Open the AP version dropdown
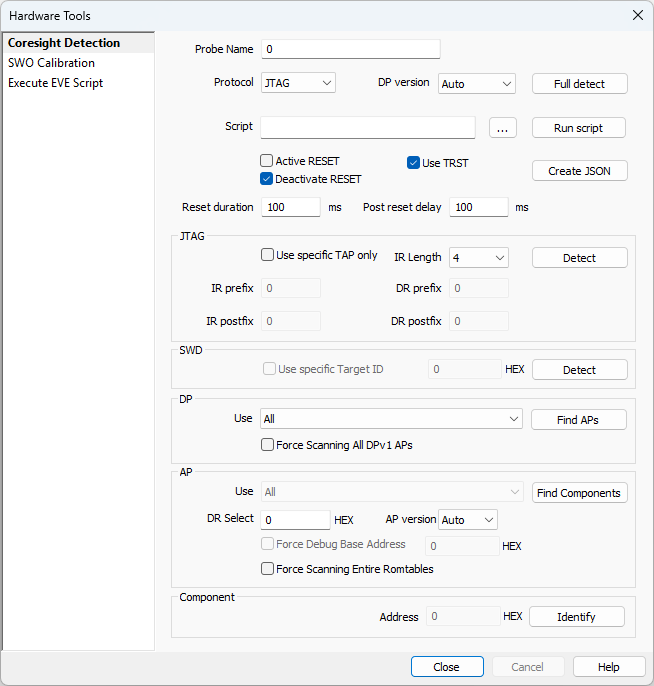The width and height of the screenshot is (654, 686). [467, 520]
